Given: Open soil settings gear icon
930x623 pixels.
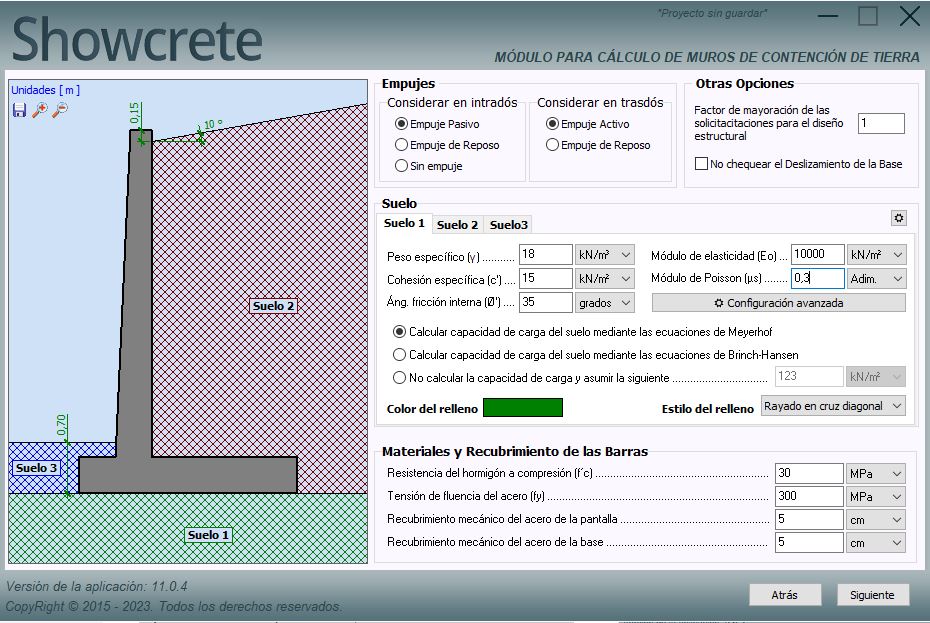Looking at the screenshot, I should [898, 218].
